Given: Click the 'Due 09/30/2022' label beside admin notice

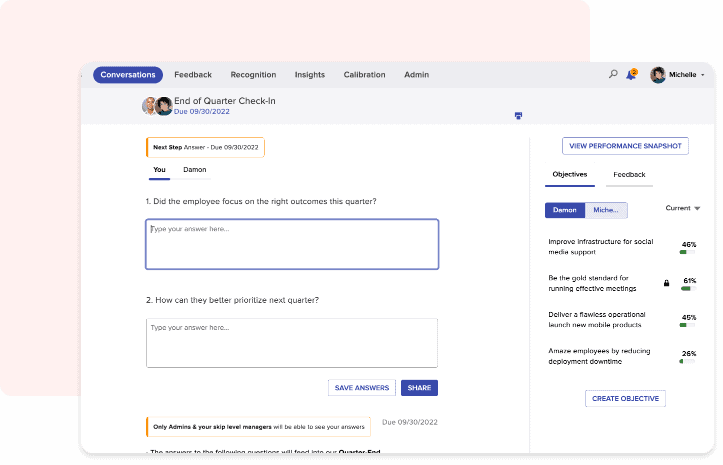Looking at the screenshot, I should click(x=410, y=423).
